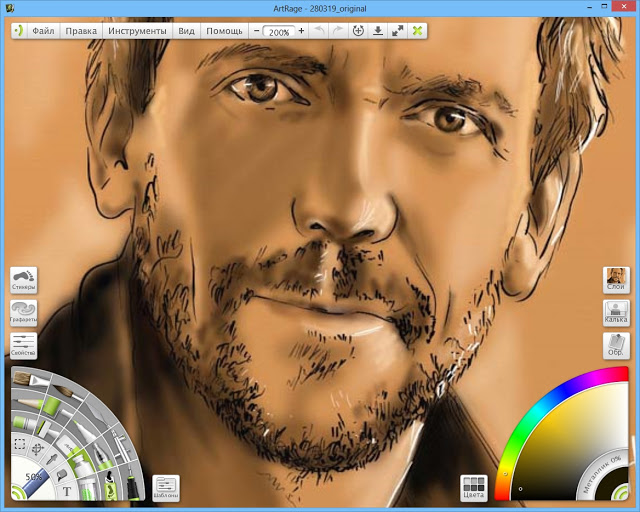Open the Свойства settings panel
Screen dimensions: 640x512
(x=24, y=346)
